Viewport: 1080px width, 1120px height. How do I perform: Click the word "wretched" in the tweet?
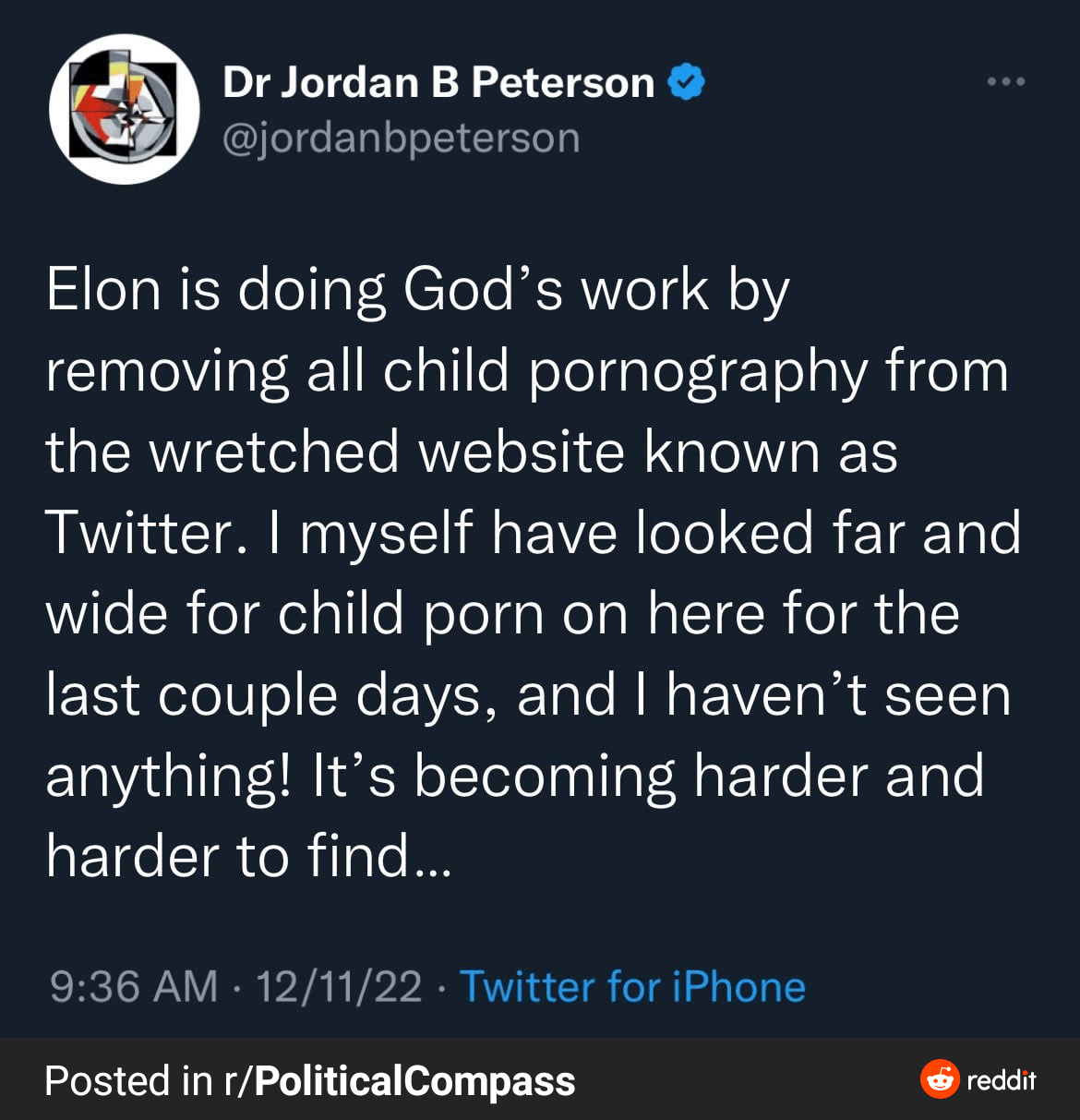point(275,452)
